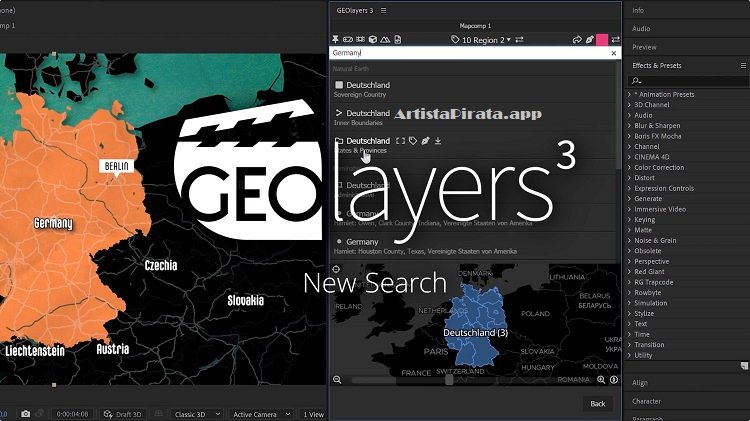Expand Noise & Grain category
This screenshot has height=421, width=750.
click(x=629, y=241)
